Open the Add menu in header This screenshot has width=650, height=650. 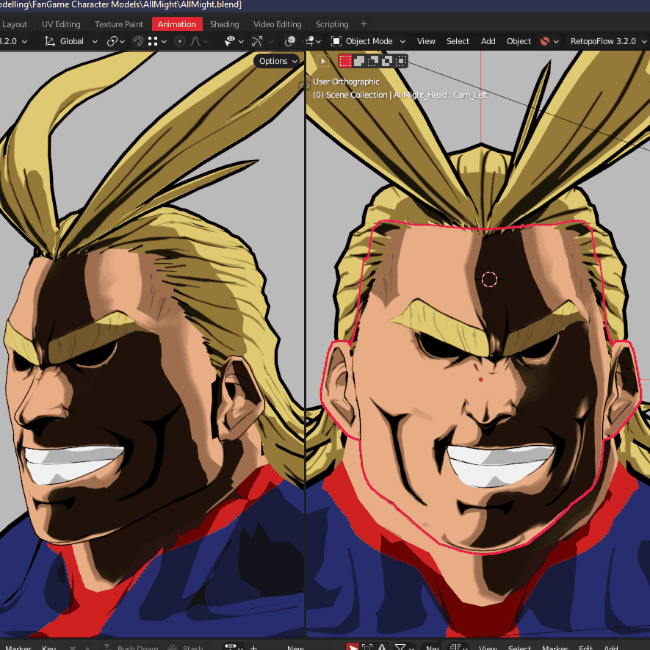(488, 41)
